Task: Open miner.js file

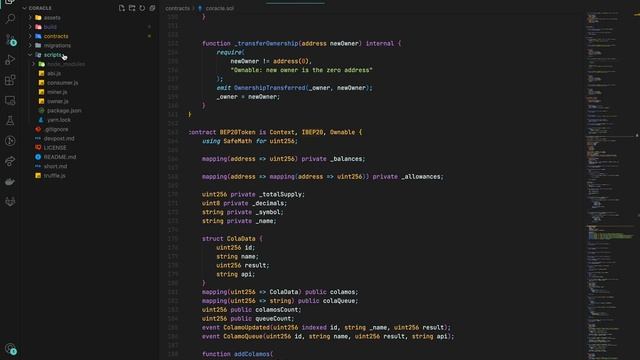Action: pyautogui.click(x=57, y=92)
